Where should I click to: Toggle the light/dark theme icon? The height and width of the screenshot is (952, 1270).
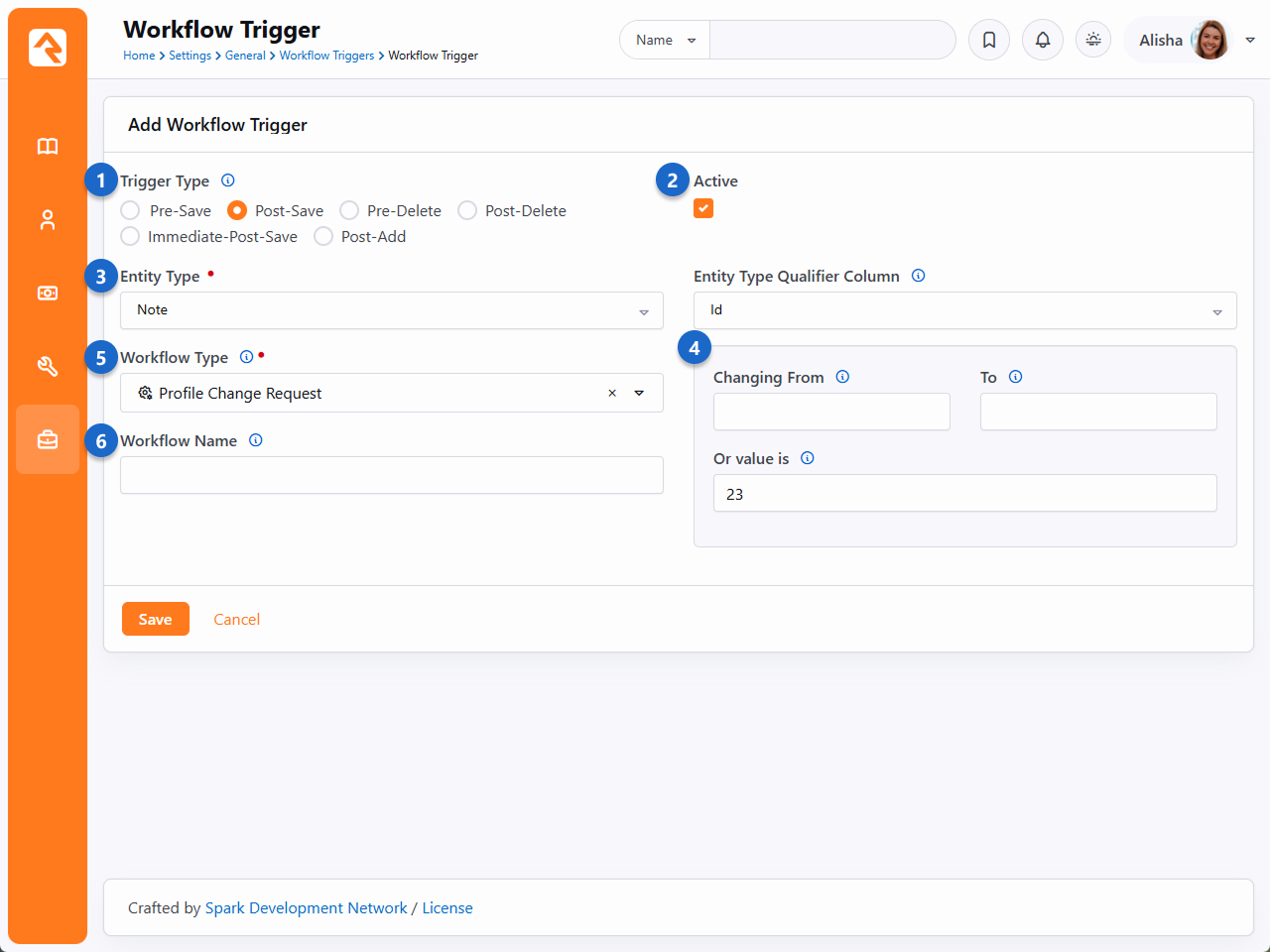click(x=1093, y=41)
